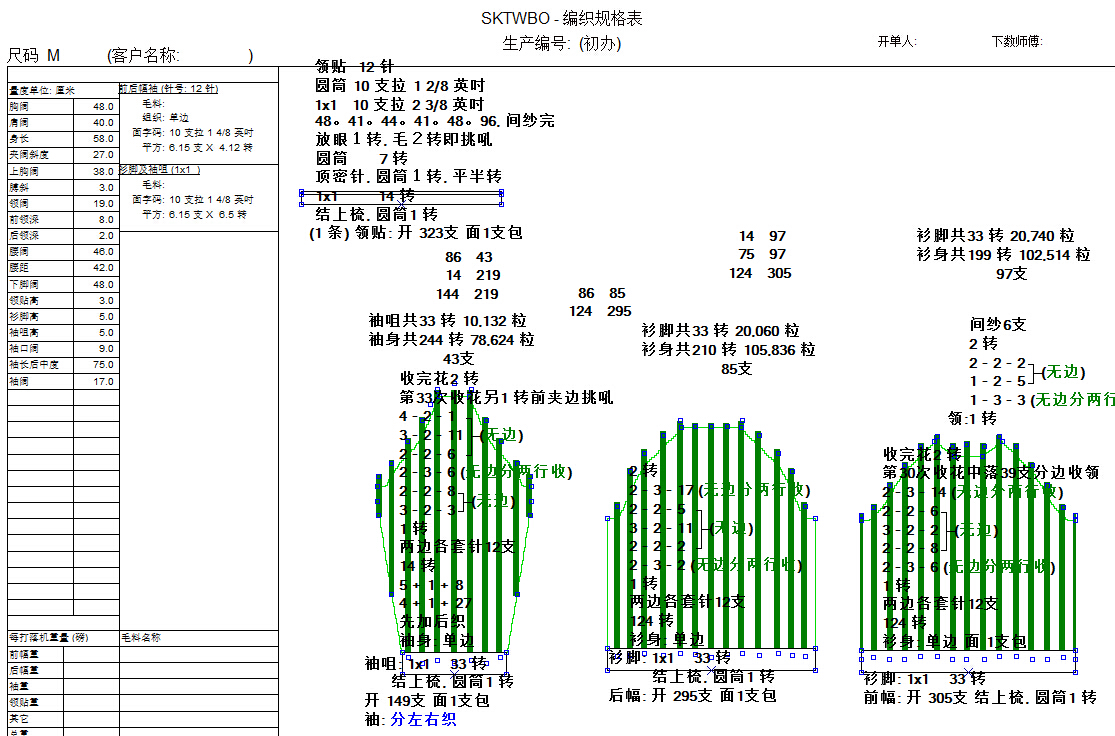Select the "圆筒 7 转" line

point(361,158)
